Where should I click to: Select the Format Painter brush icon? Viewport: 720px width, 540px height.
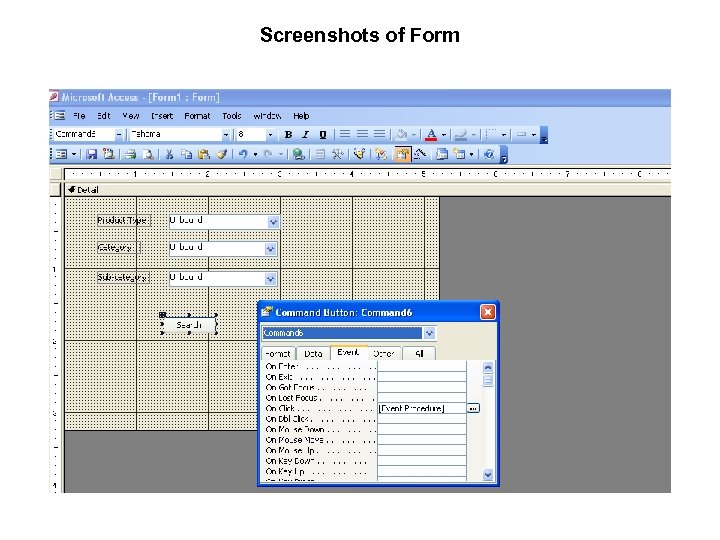click(221, 154)
